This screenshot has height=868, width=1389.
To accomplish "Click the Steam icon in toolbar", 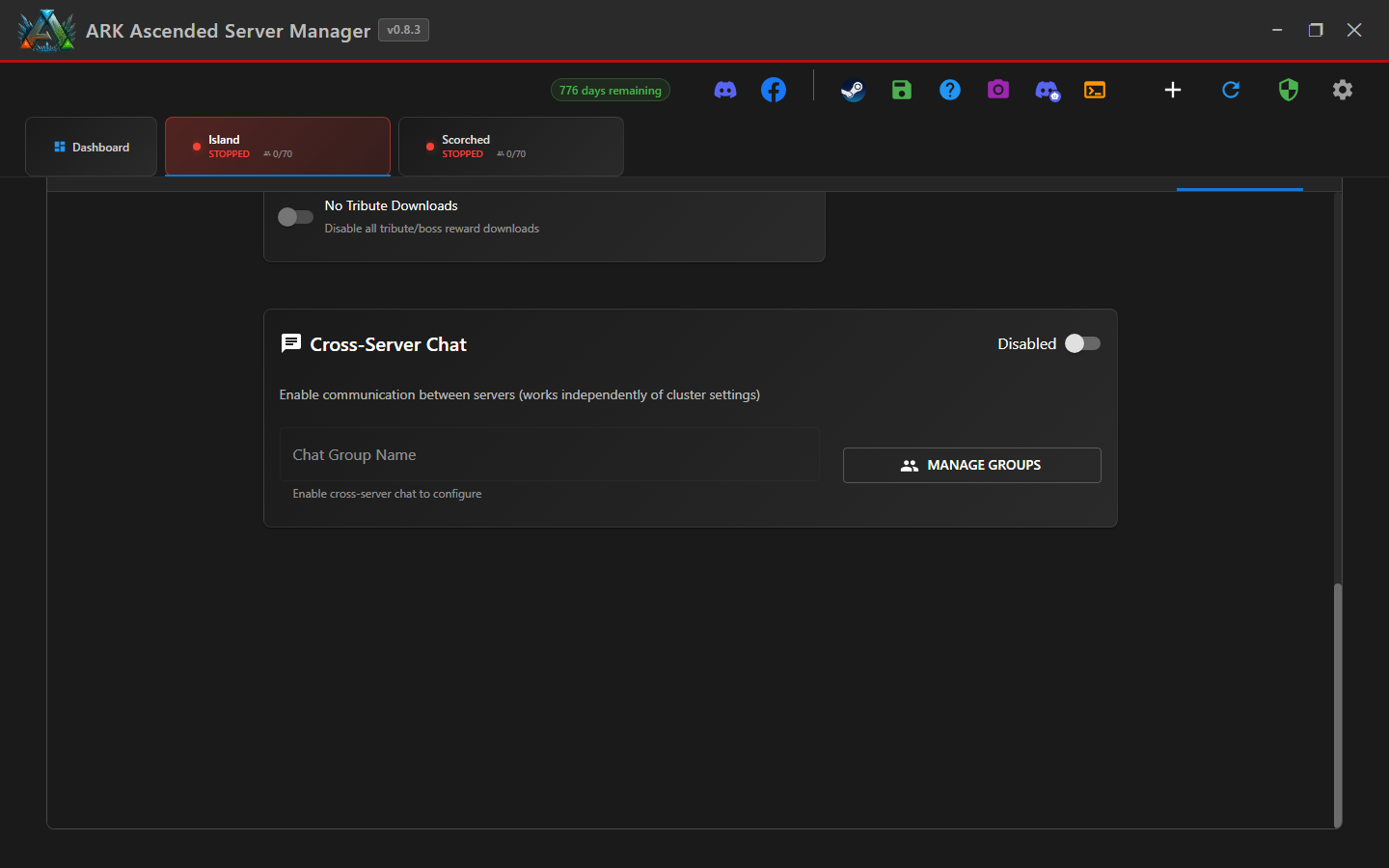I will click(x=853, y=90).
